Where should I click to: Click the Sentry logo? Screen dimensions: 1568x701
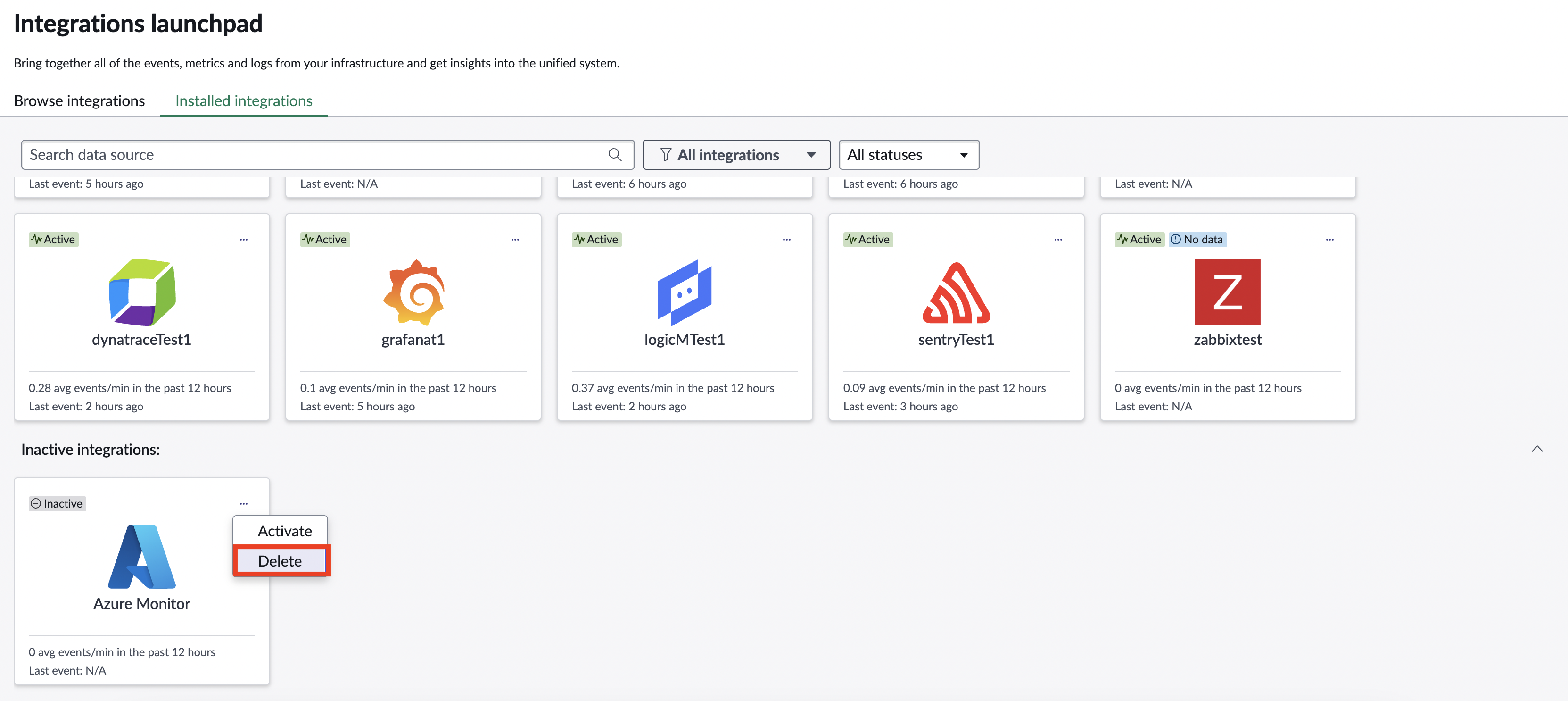[x=956, y=292]
